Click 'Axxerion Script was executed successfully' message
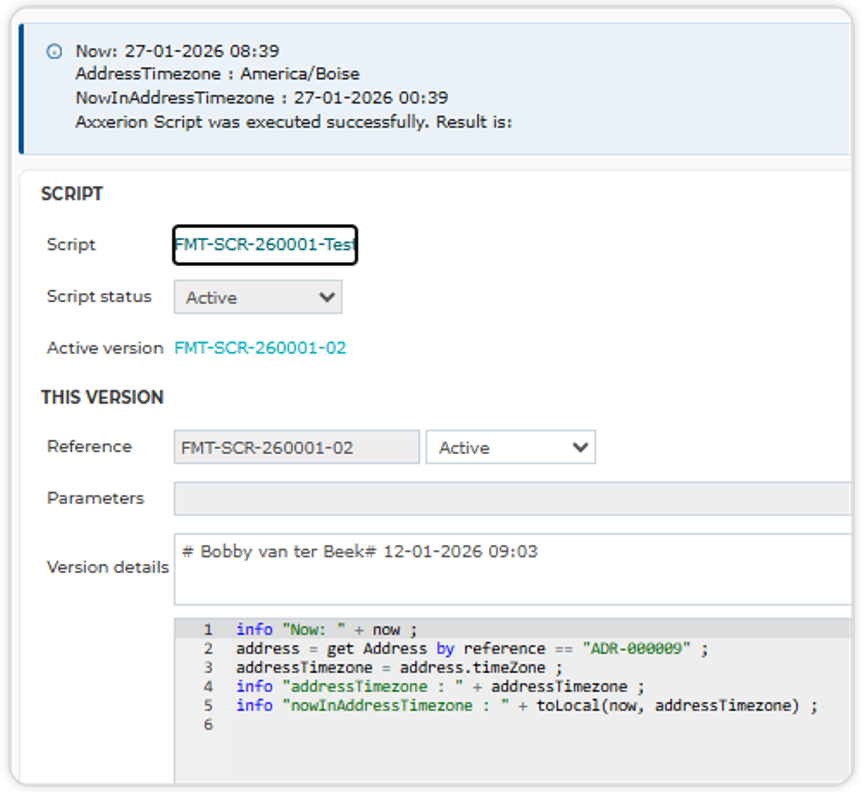The width and height of the screenshot is (862, 792). click(x=294, y=121)
